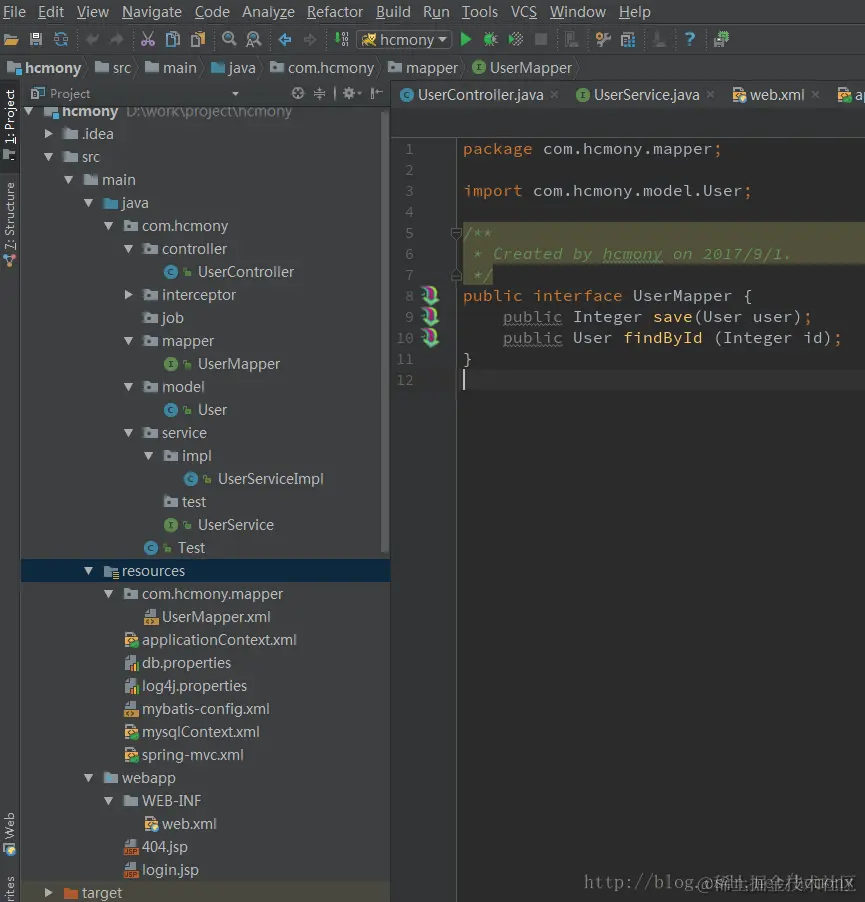Collapse the resources folder
Image resolution: width=865 pixels, height=902 pixels.
[89, 571]
